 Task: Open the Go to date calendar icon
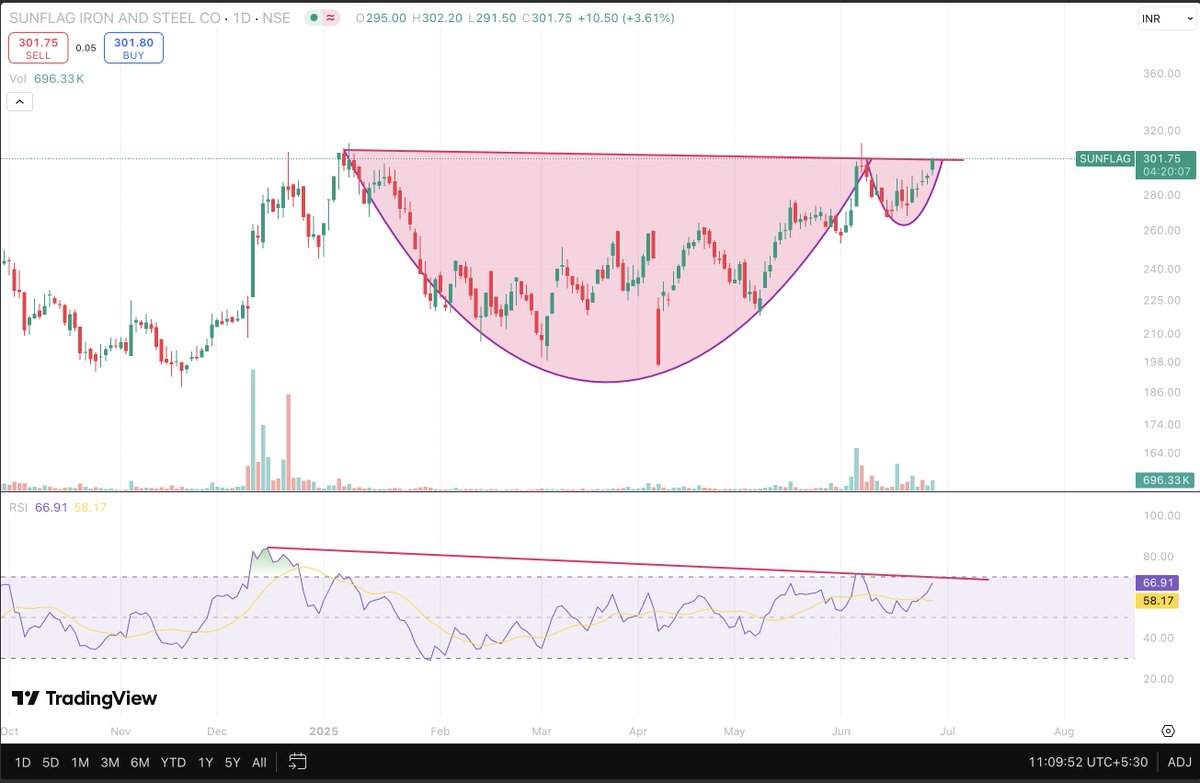tap(297, 762)
